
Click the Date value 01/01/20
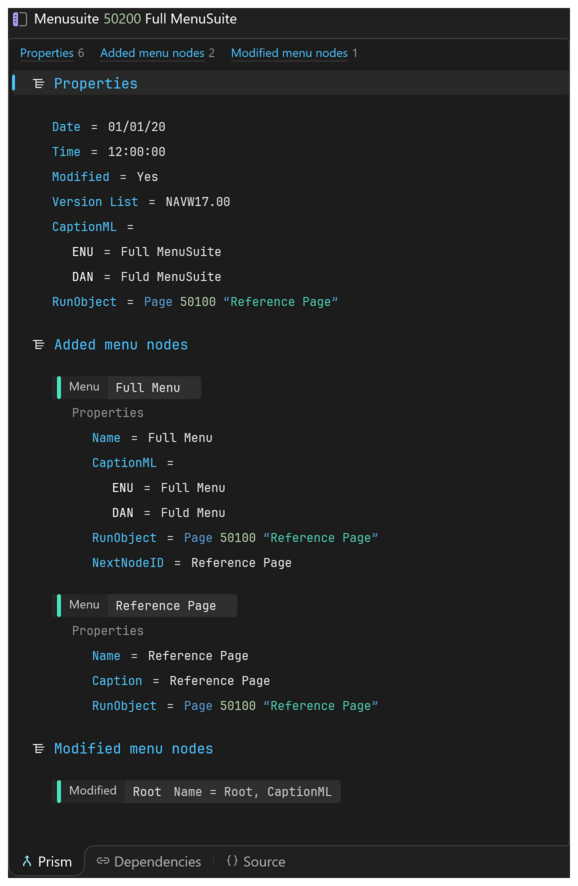(x=137, y=127)
